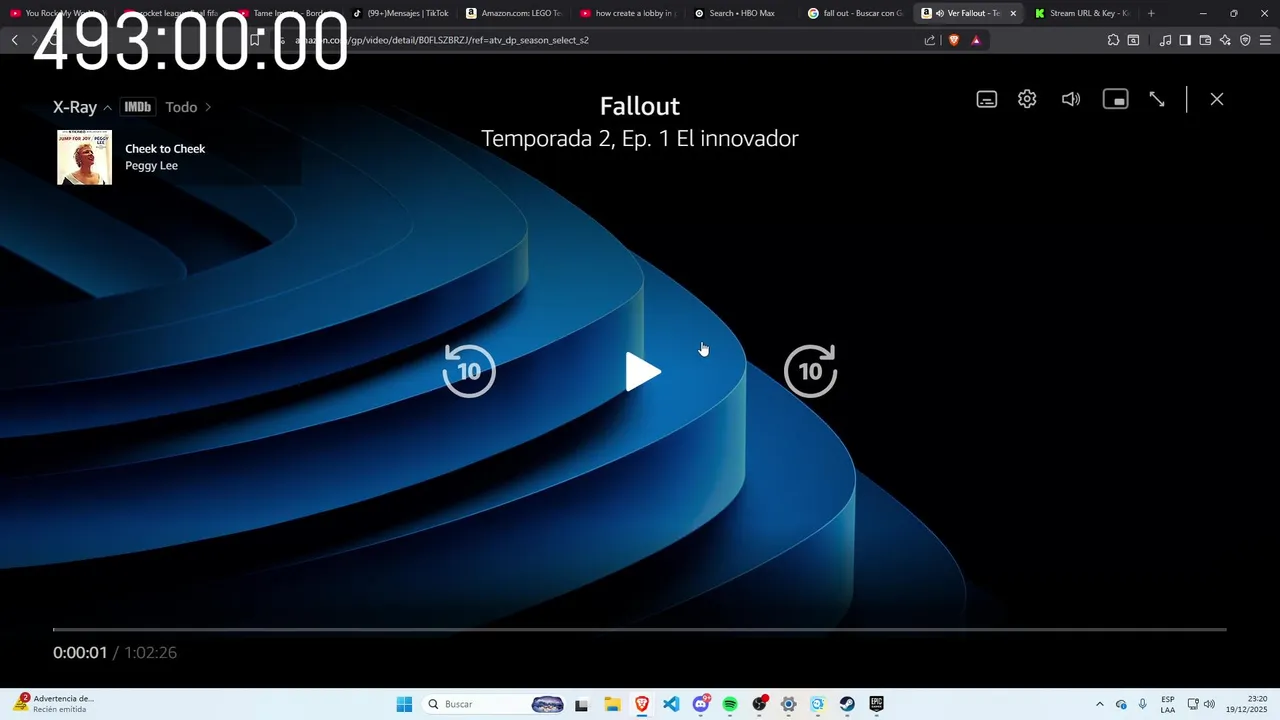This screenshot has height=720, width=1280.
Task: Skip forward 10 seconds
Action: click(x=810, y=371)
